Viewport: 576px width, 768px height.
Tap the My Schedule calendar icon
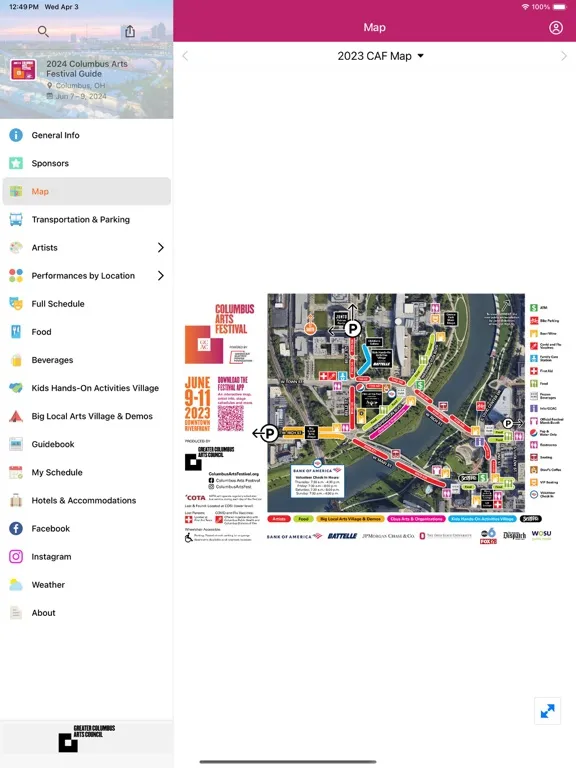click(x=16, y=472)
